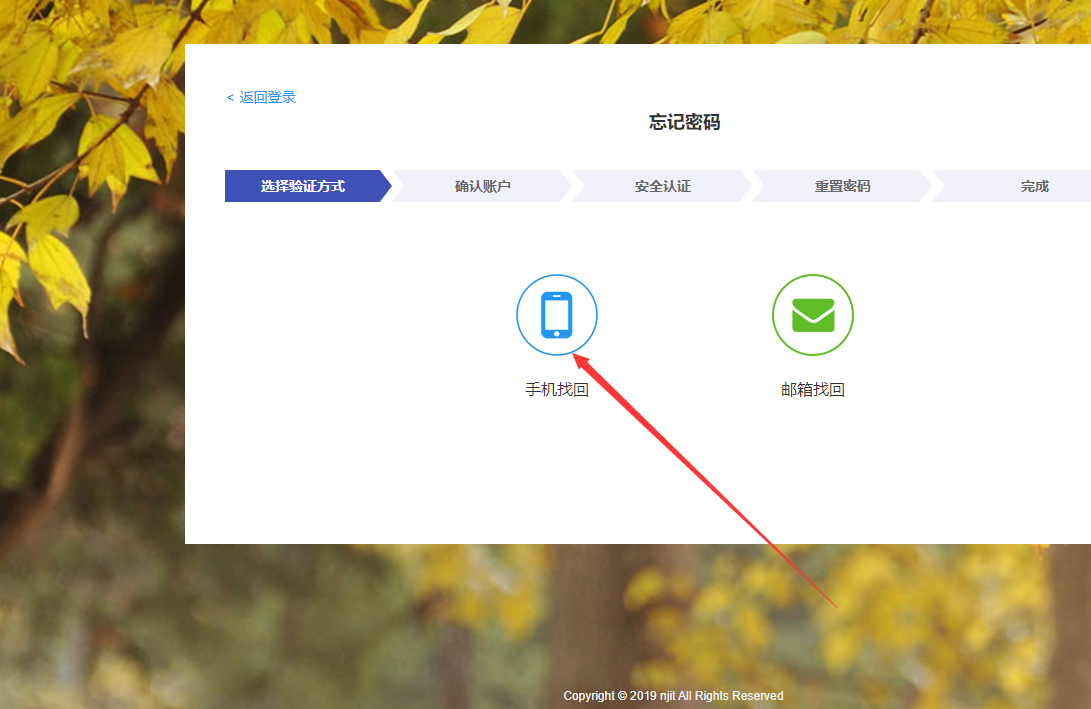Click the empty white area below 手机找回
Viewport: 1091px width, 709px height.
pos(557,470)
